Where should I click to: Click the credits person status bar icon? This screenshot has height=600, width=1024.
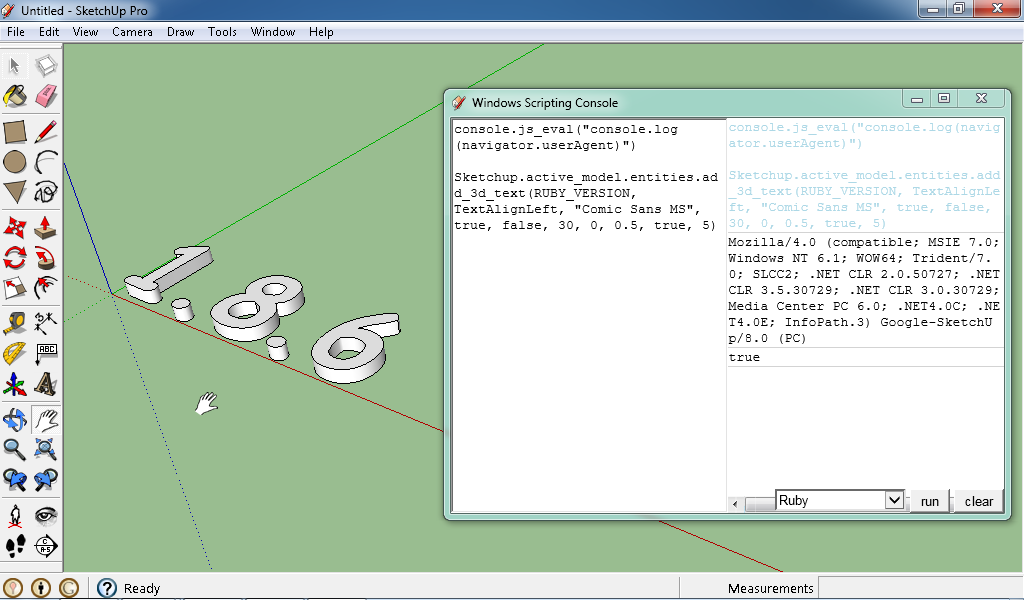40,588
